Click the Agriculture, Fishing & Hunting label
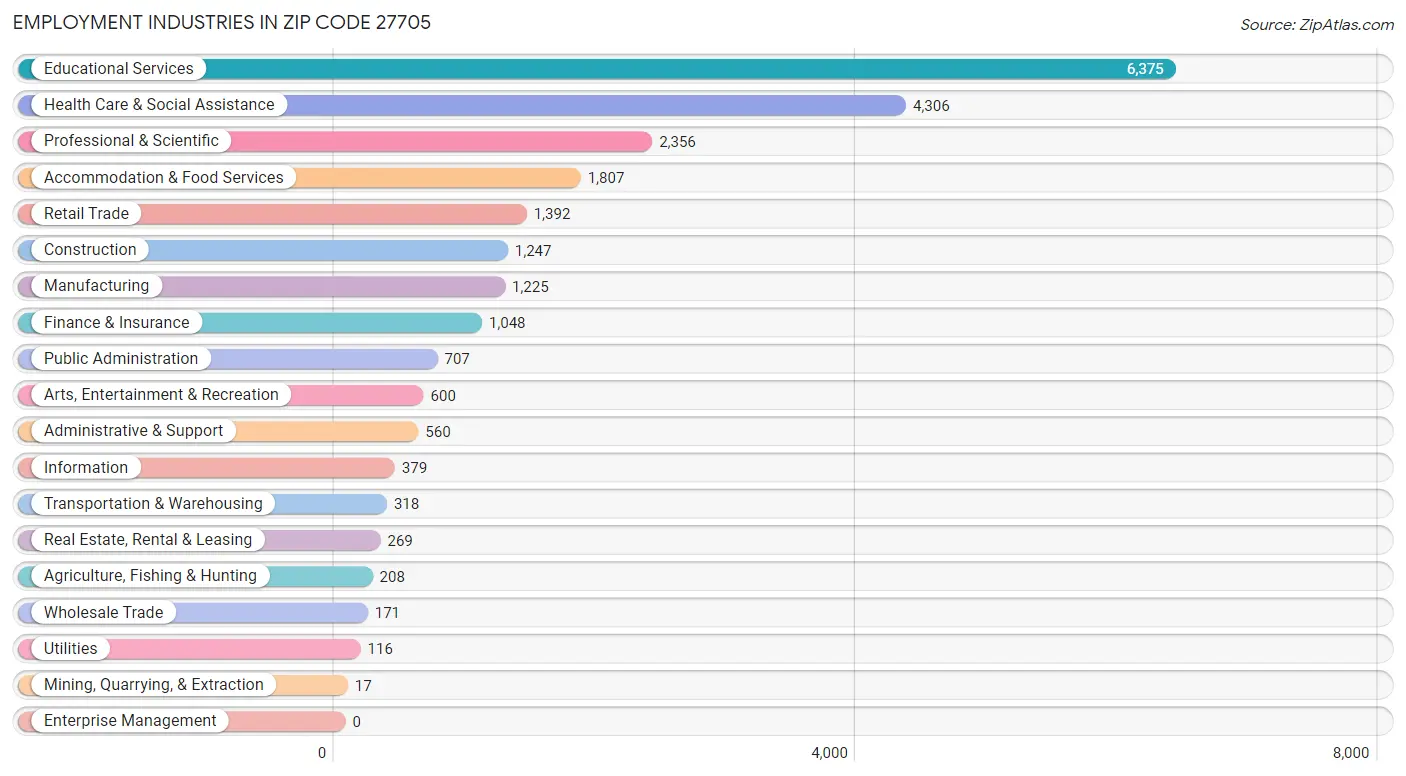The width and height of the screenshot is (1406, 776). coord(150,575)
